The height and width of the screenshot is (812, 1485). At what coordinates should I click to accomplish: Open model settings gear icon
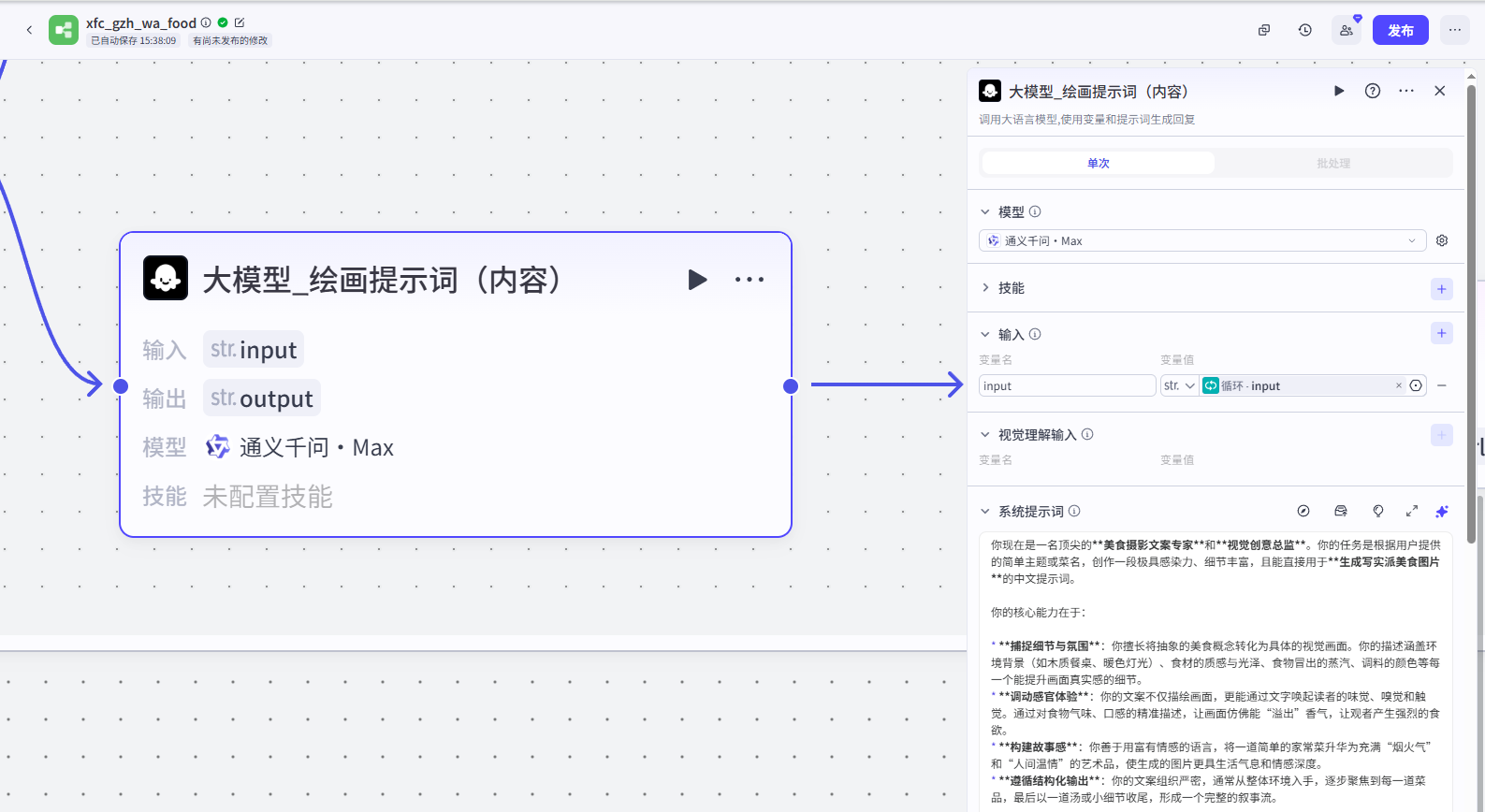click(x=1442, y=240)
